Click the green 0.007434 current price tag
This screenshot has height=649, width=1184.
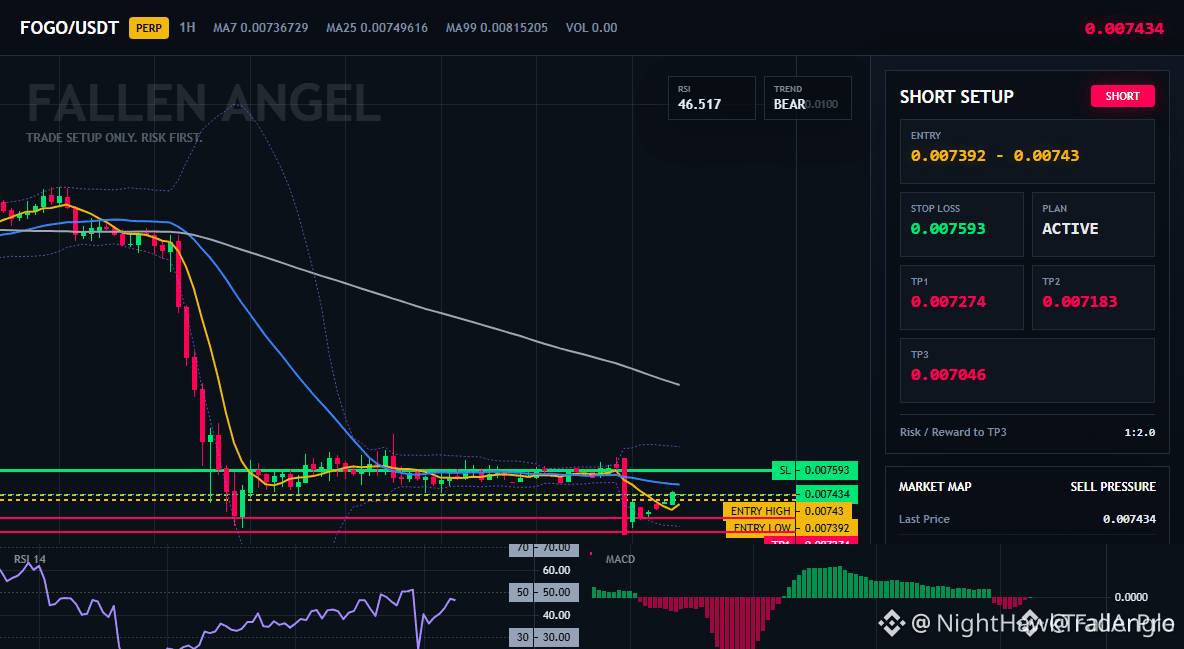[x=827, y=494]
